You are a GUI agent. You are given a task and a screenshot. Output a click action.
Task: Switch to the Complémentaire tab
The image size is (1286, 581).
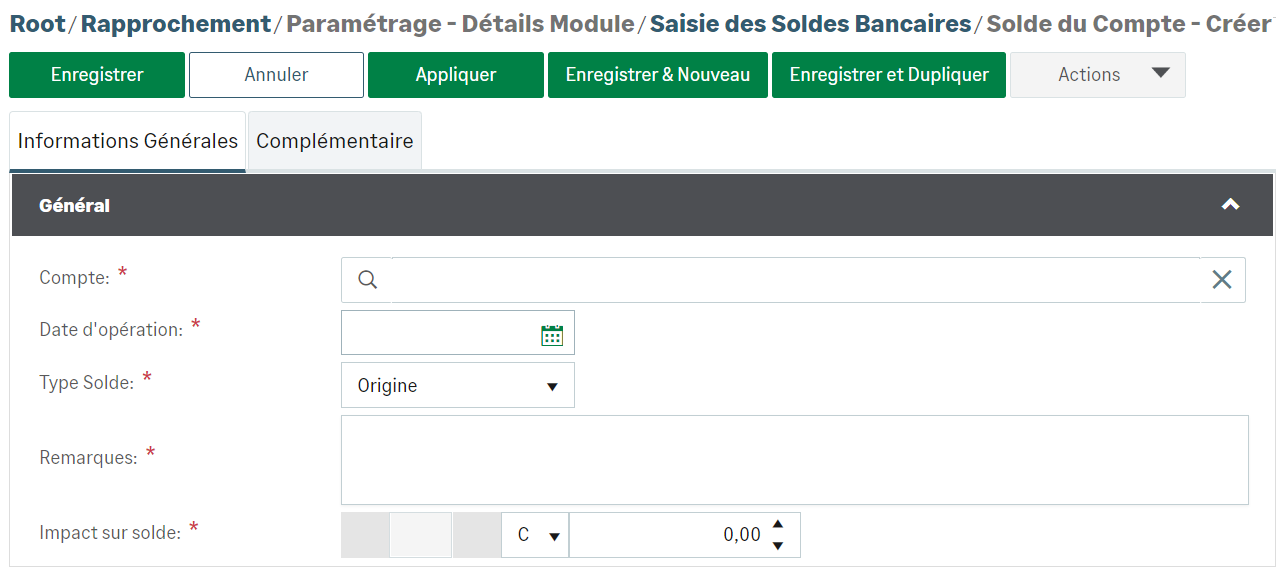point(334,141)
